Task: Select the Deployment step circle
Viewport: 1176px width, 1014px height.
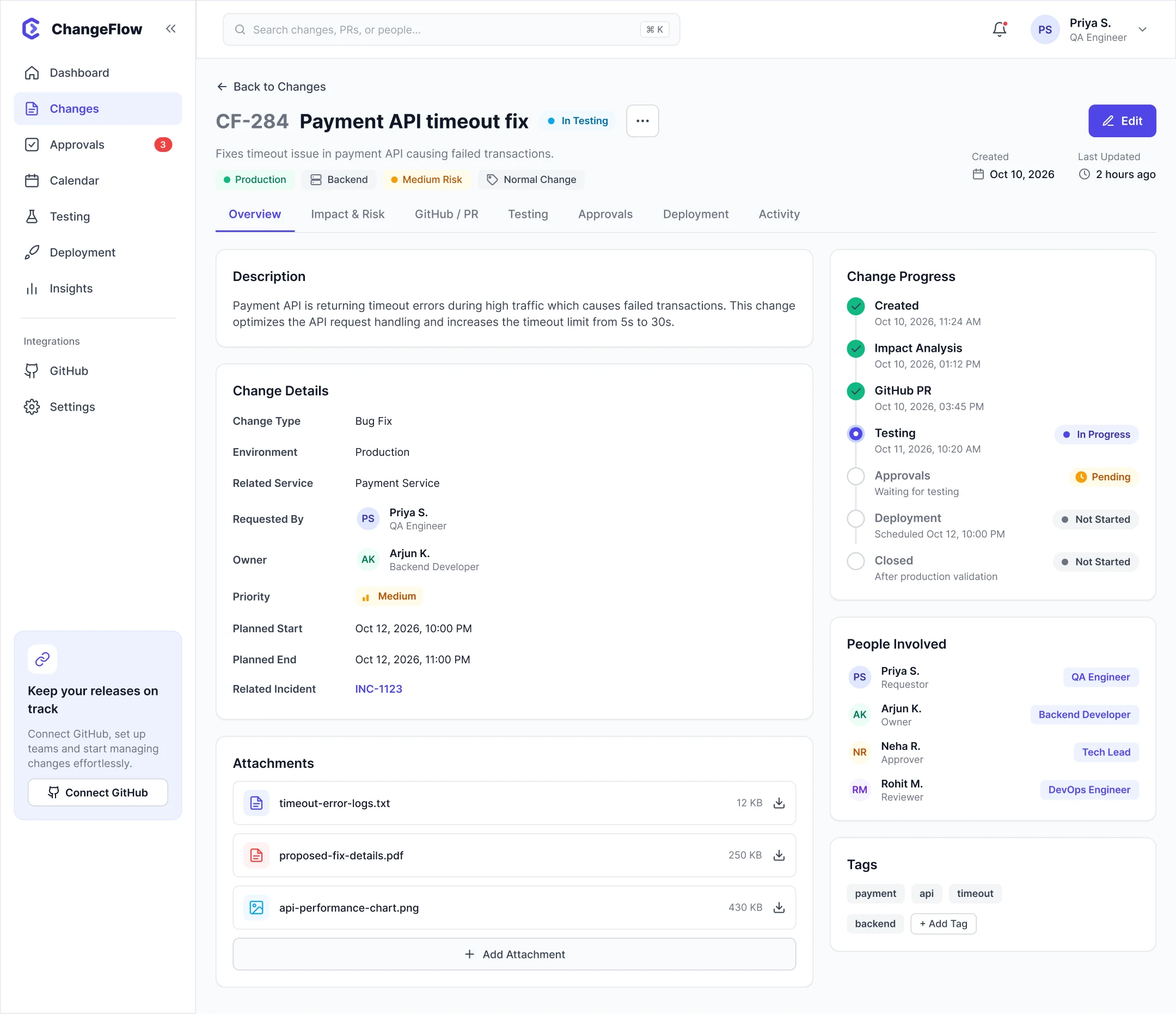Action: point(856,518)
